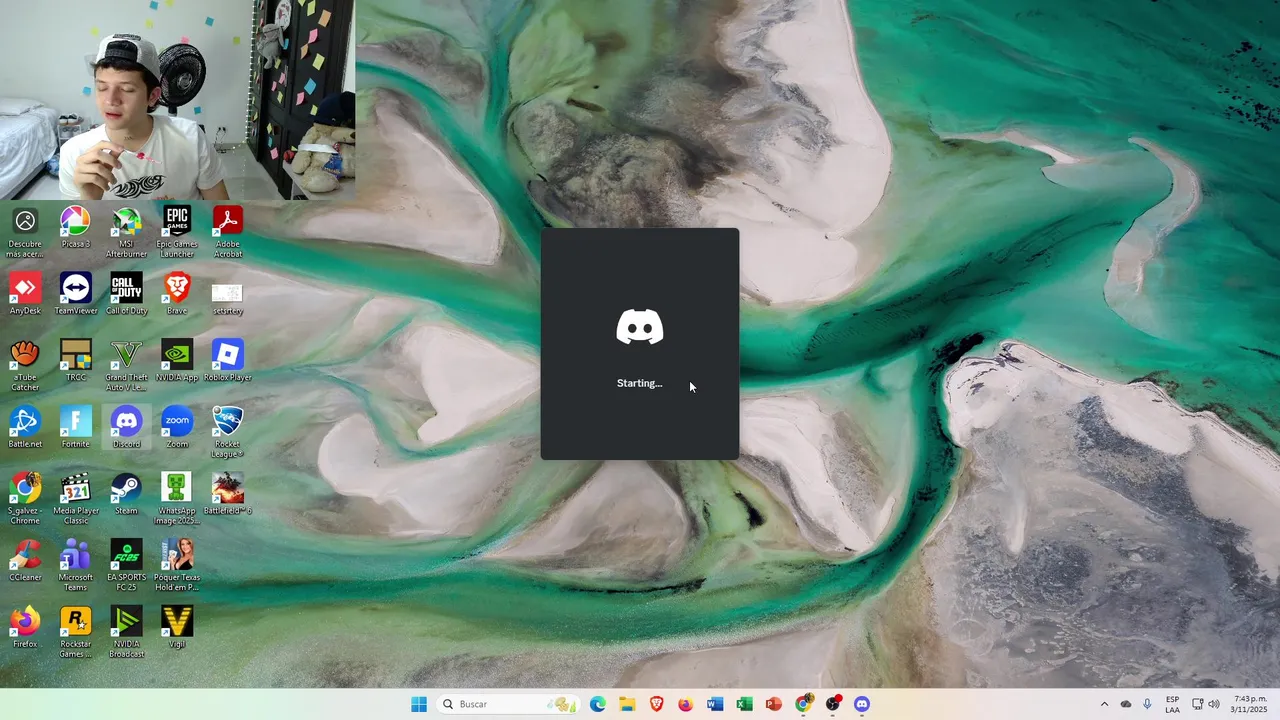Select the Fortnite desktop icon

coord(76,429)
